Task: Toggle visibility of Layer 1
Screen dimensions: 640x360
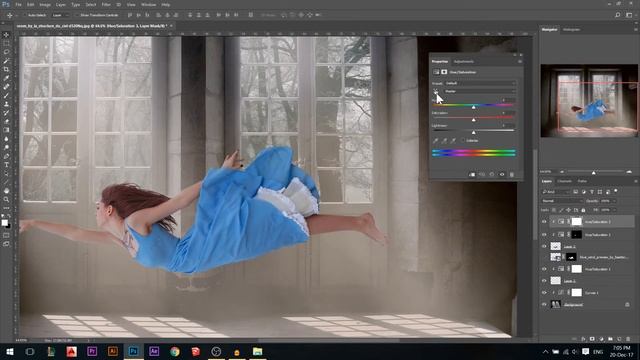Action: 544,281
